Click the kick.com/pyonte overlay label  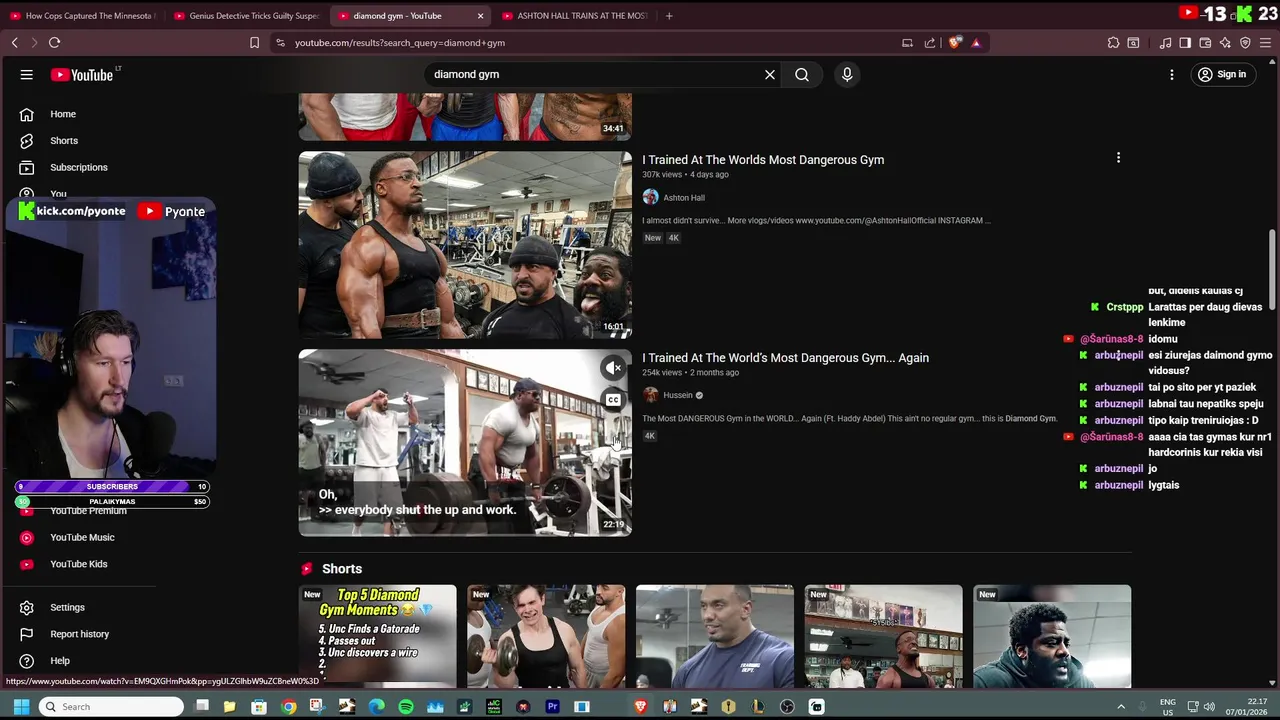point(73,211)
